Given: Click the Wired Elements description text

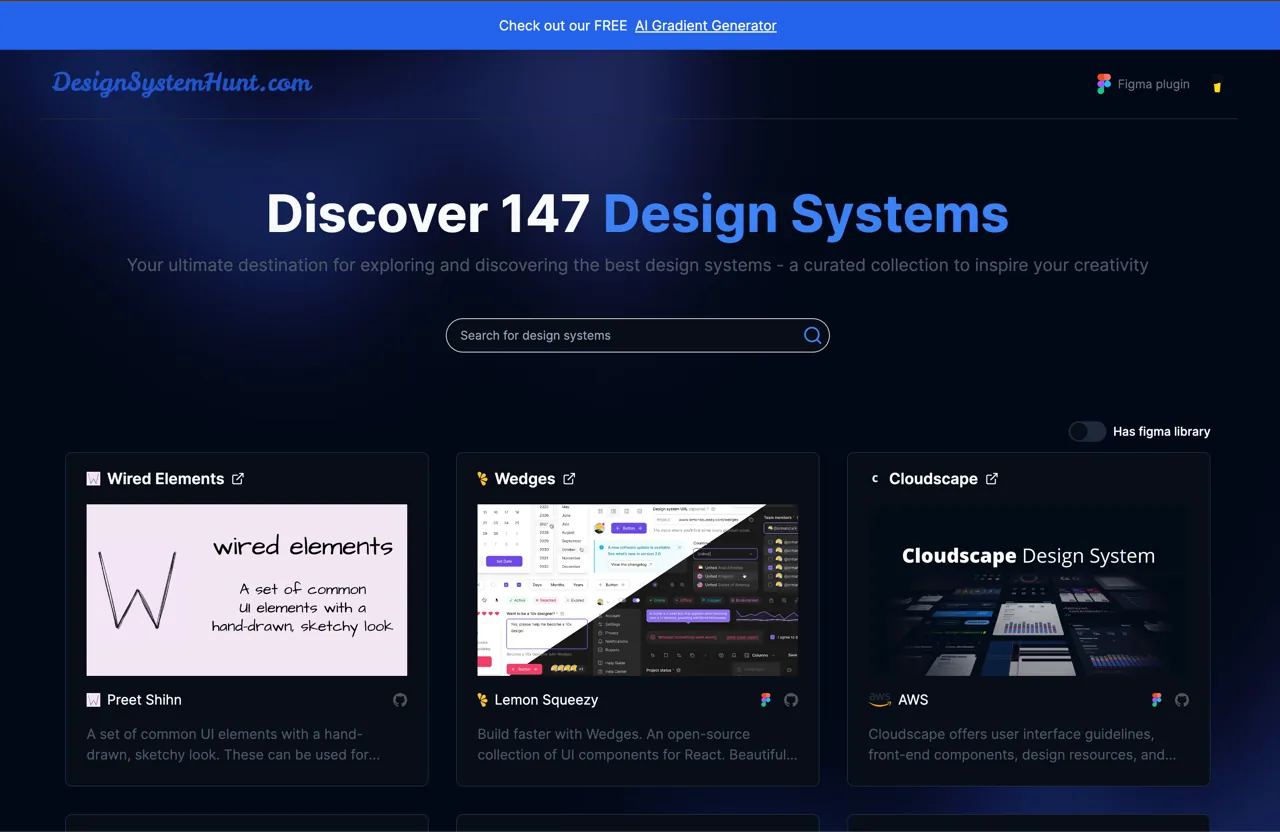Looking at the screenshot, I should [x=234, y=744].
